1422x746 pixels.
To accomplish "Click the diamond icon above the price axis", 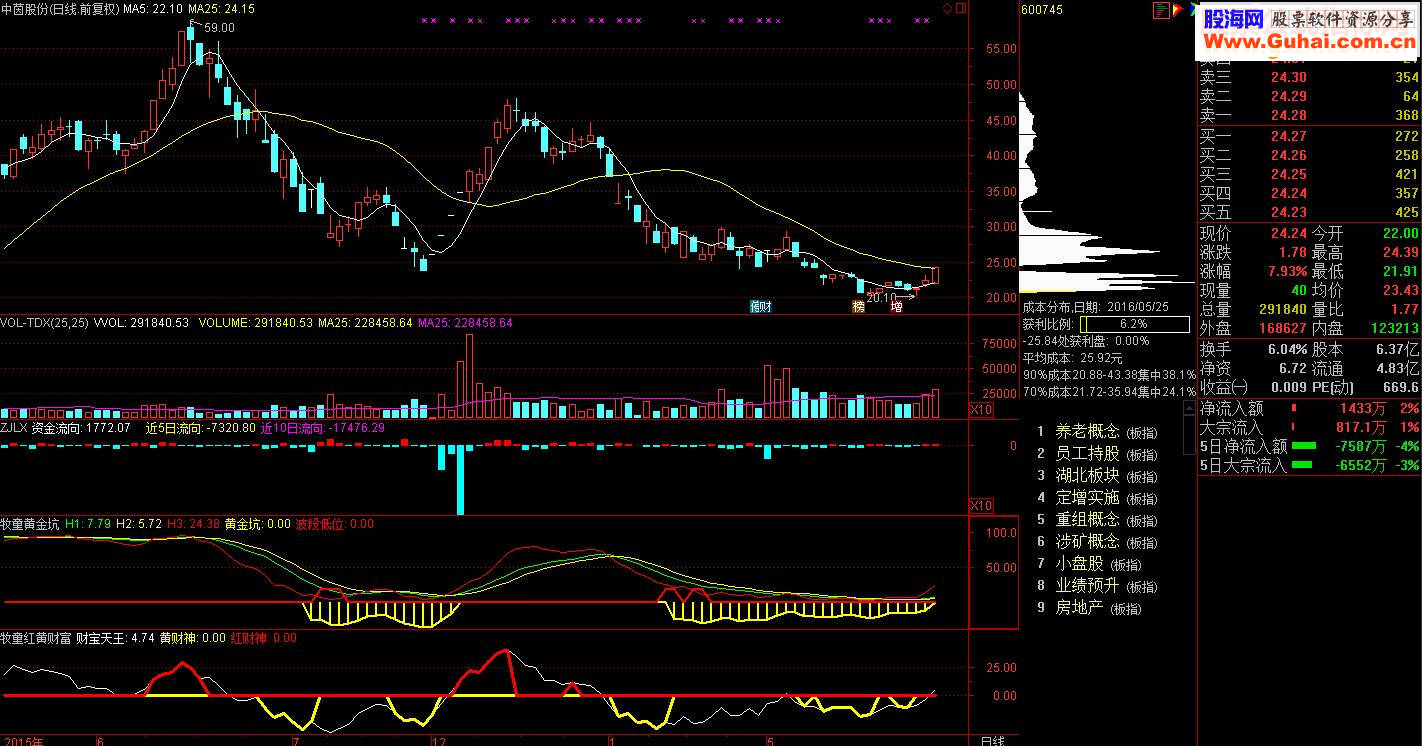I will (x=948, y=7).
